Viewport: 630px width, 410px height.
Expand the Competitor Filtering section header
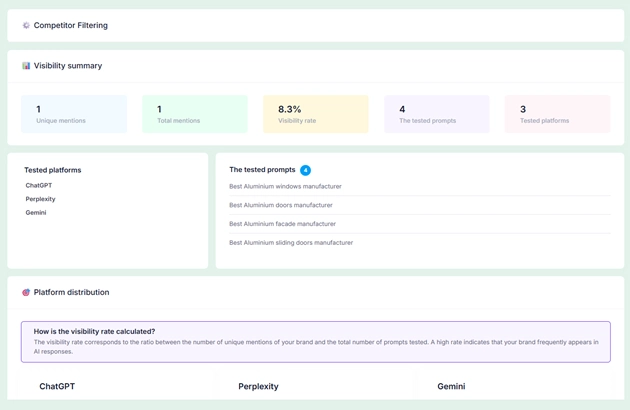pyautogui.click(x=315, y=25)
